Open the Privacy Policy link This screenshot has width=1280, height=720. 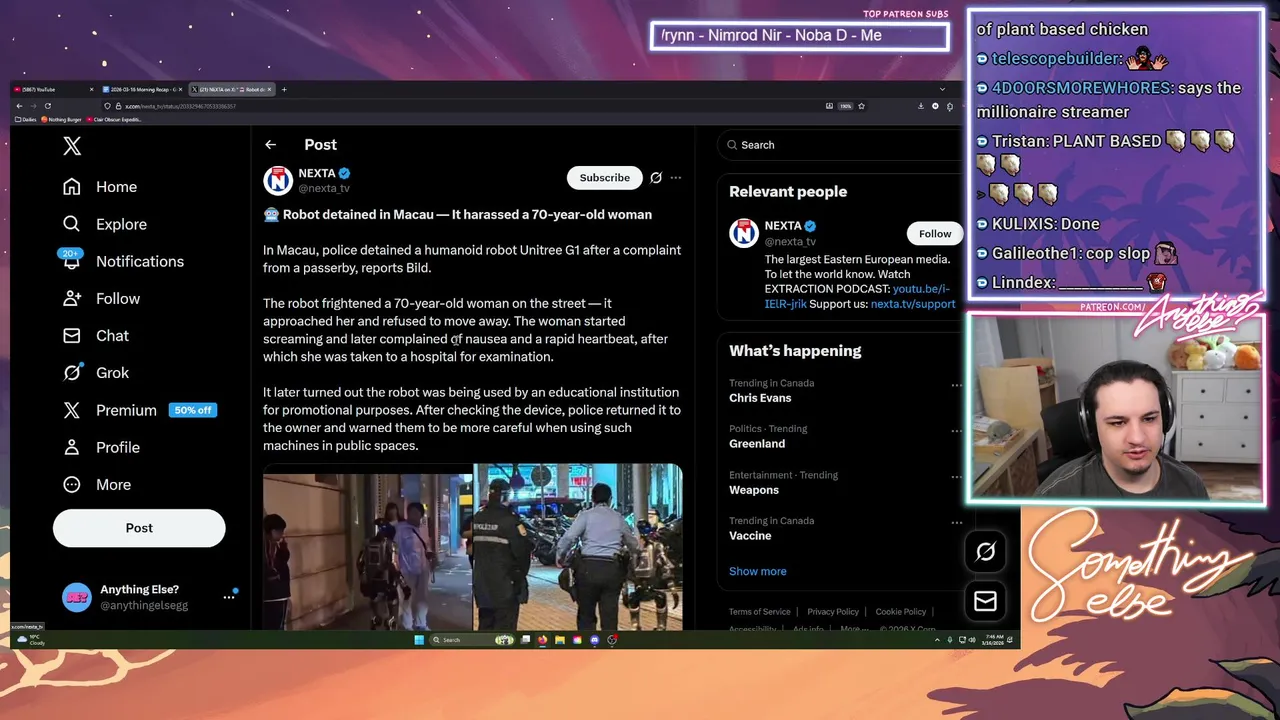(x=833, y=612)
